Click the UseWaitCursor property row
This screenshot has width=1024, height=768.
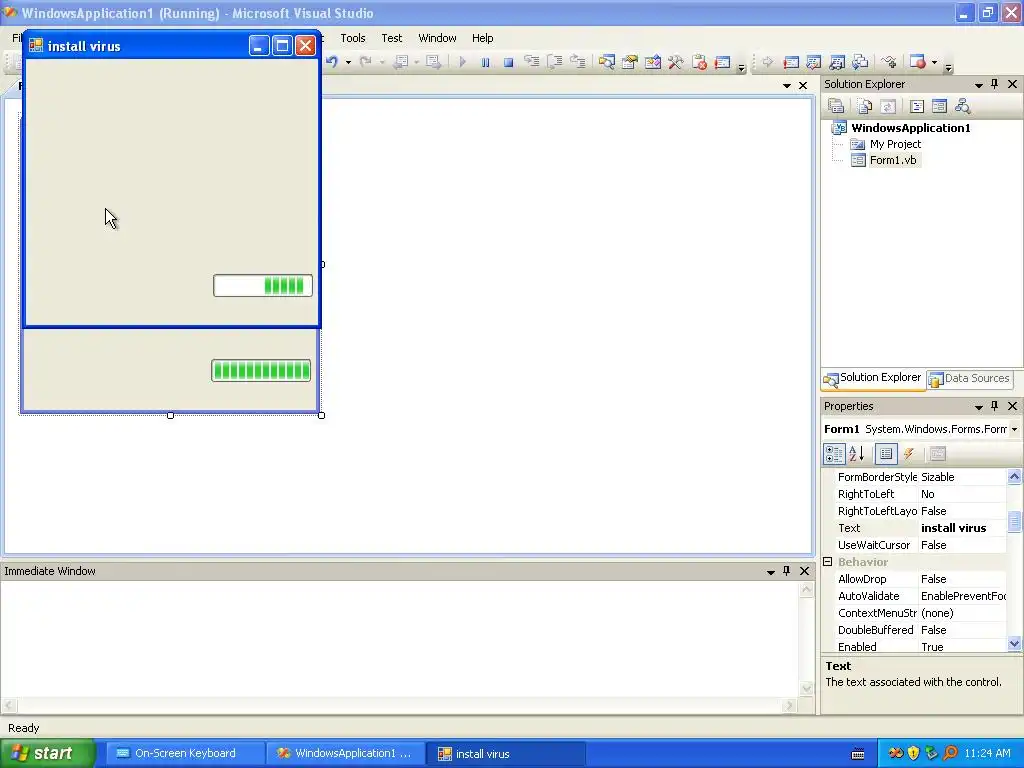tap(921, 545)
